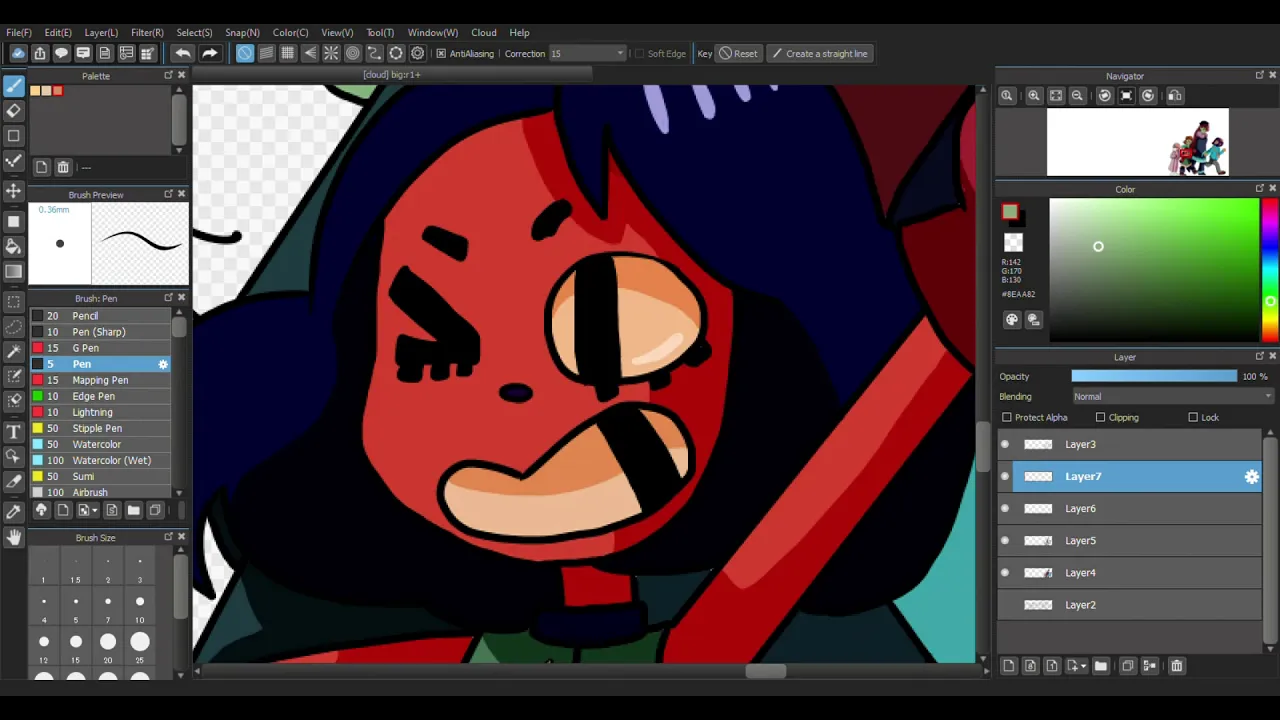
Task: Select the Move tool
Action: pyautogui.click(x=14, y=190)
